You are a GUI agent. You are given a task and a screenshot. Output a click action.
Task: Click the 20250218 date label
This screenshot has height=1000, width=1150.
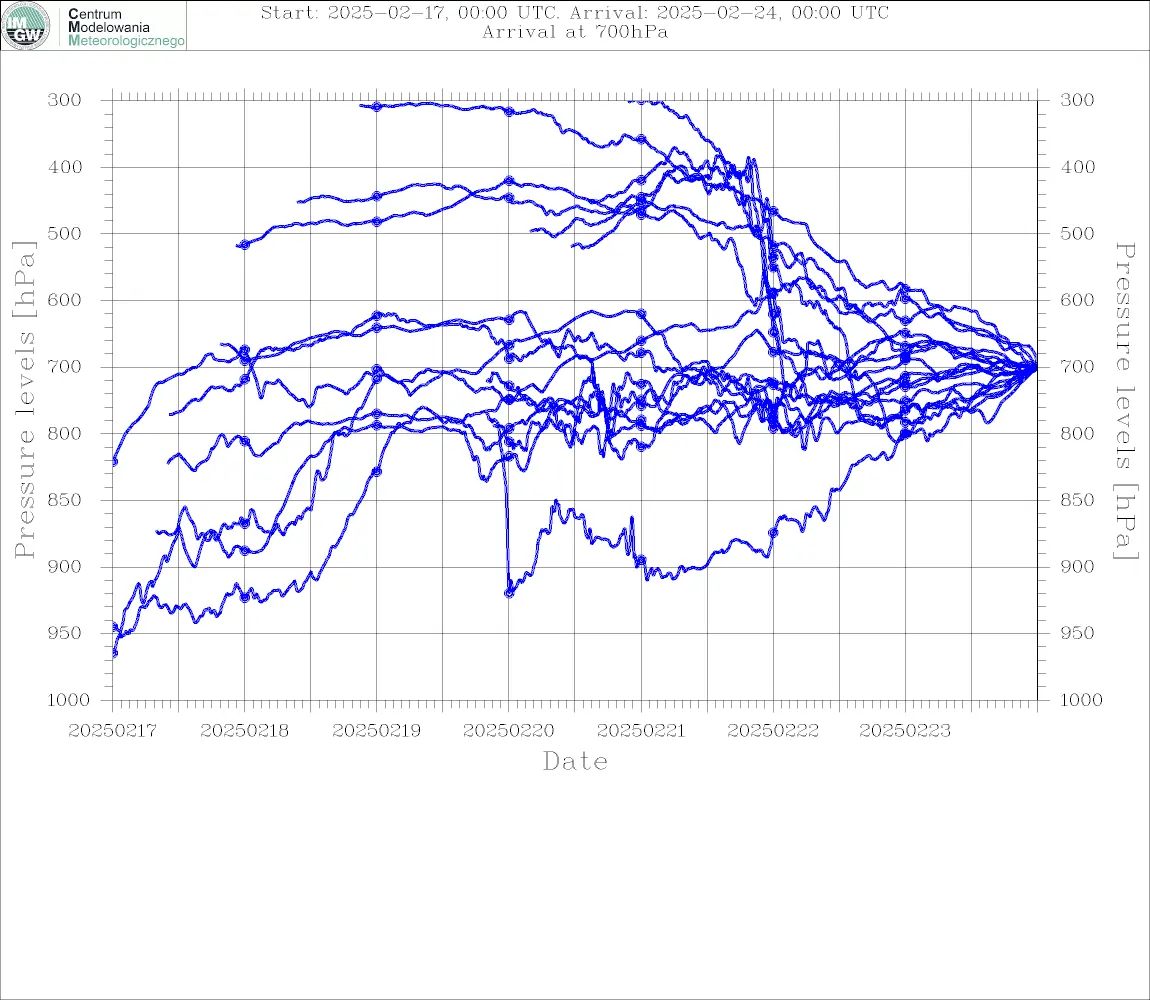coord(244,731)
